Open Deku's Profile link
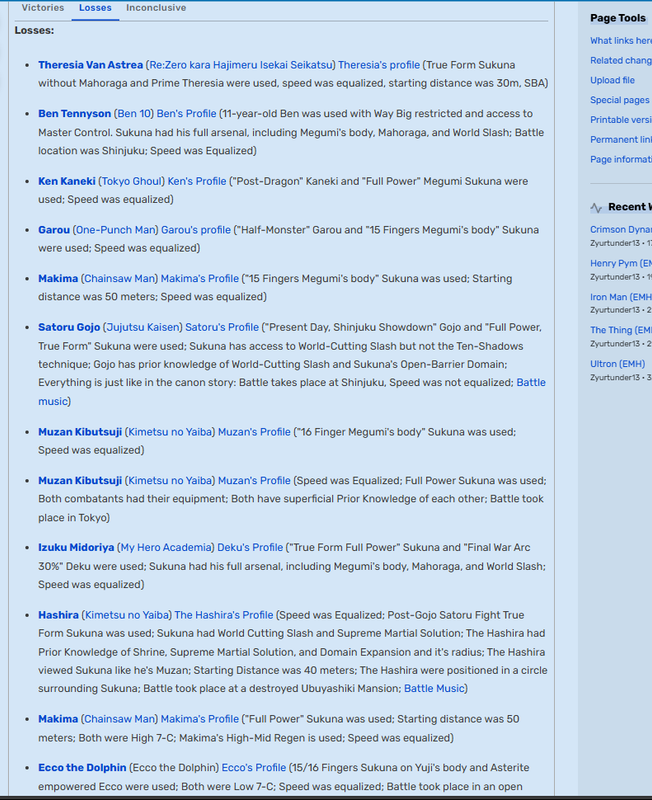 coord(250,547)
